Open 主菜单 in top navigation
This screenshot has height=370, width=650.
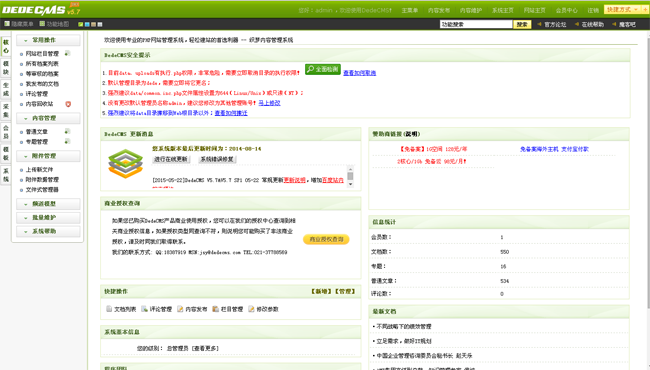coord(410,10)
